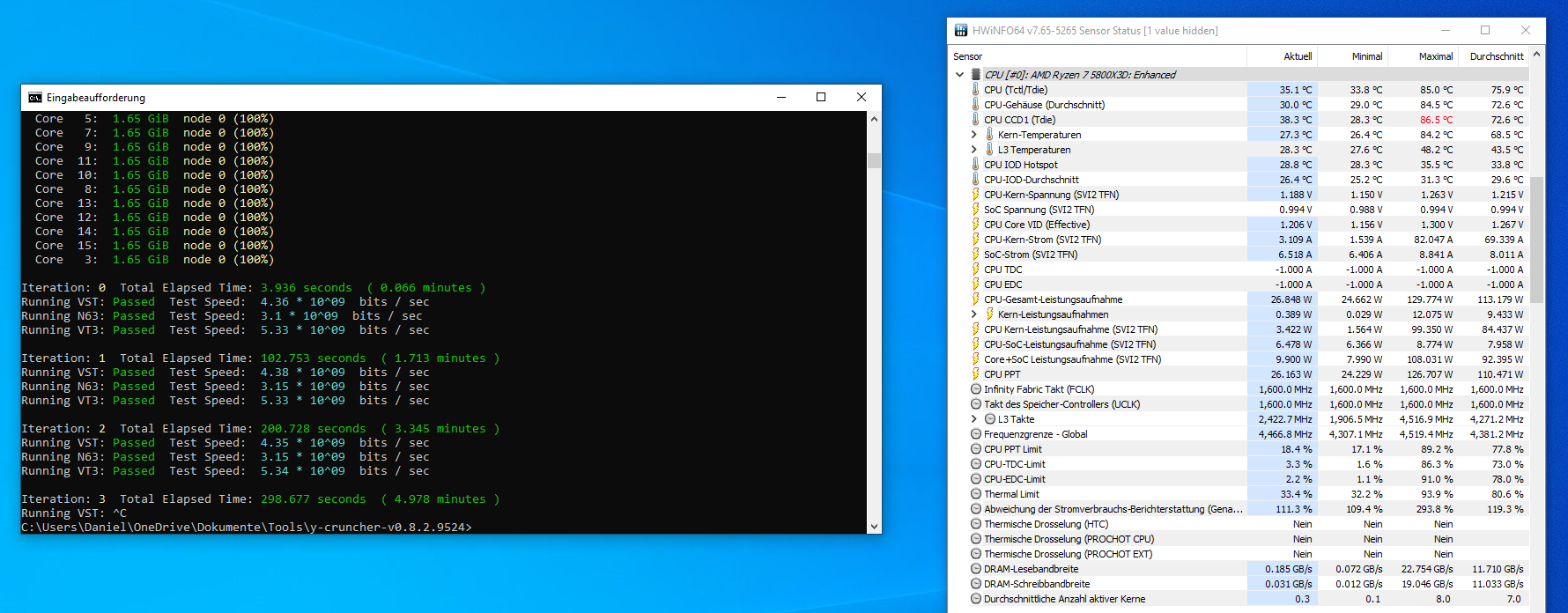Click 'Iteration: 3' elapsed time line in console
Image resolution: width=1568 pixels, height=613 pixels.
tap(261, 499)
